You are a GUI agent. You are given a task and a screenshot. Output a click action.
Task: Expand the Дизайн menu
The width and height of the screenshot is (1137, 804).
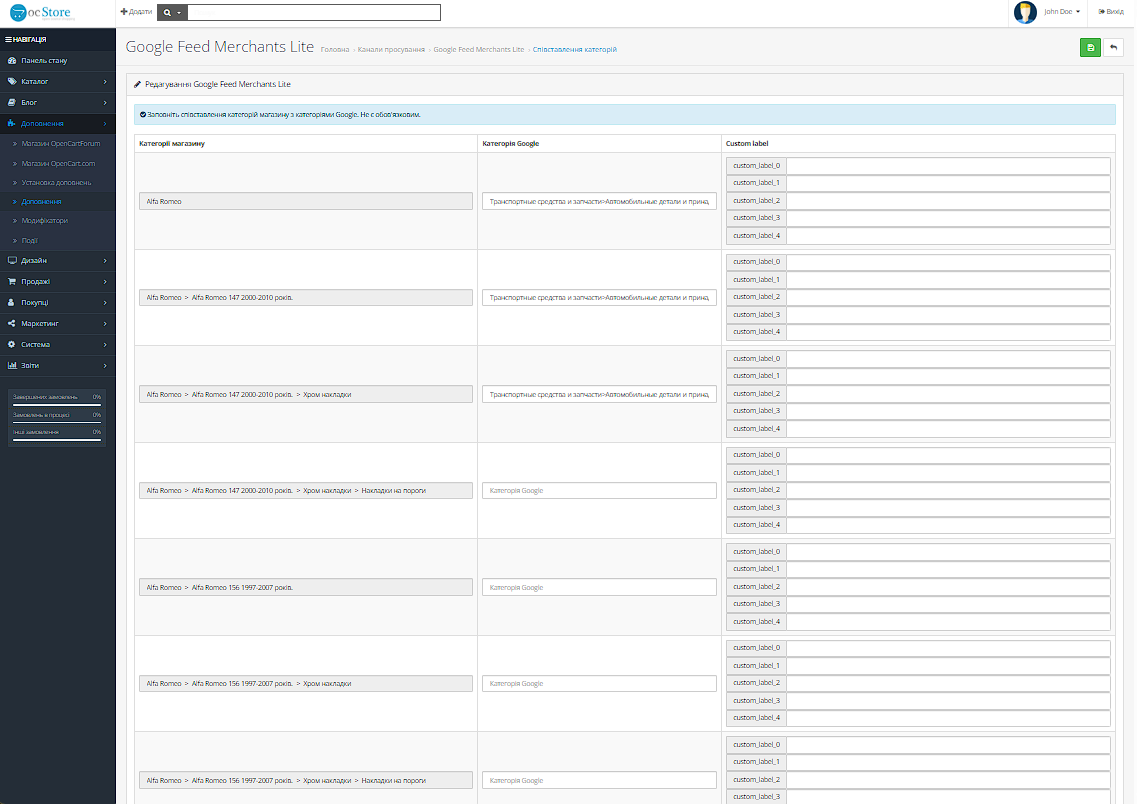(x=58, y=261)
